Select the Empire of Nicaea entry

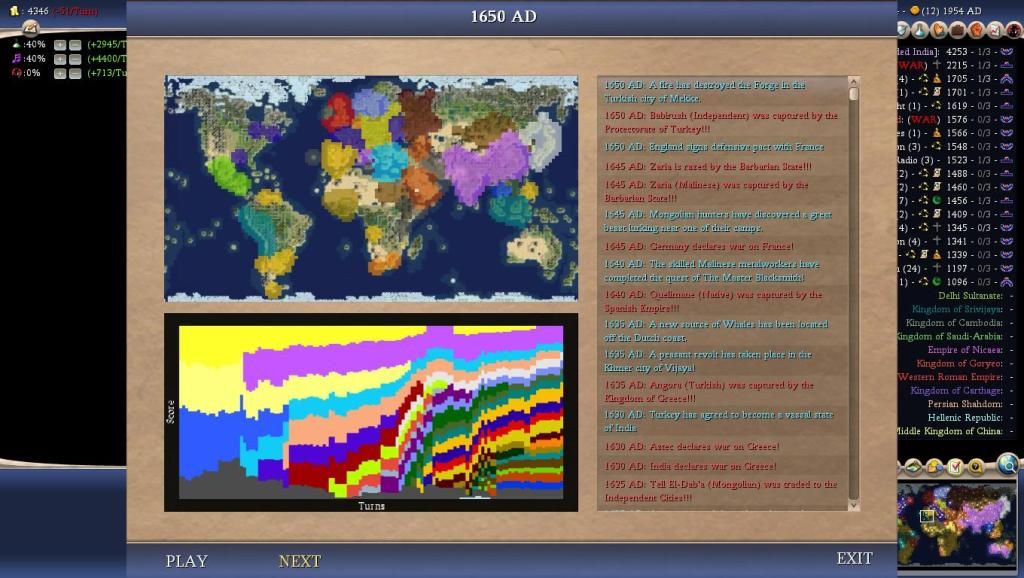(965, 350)
